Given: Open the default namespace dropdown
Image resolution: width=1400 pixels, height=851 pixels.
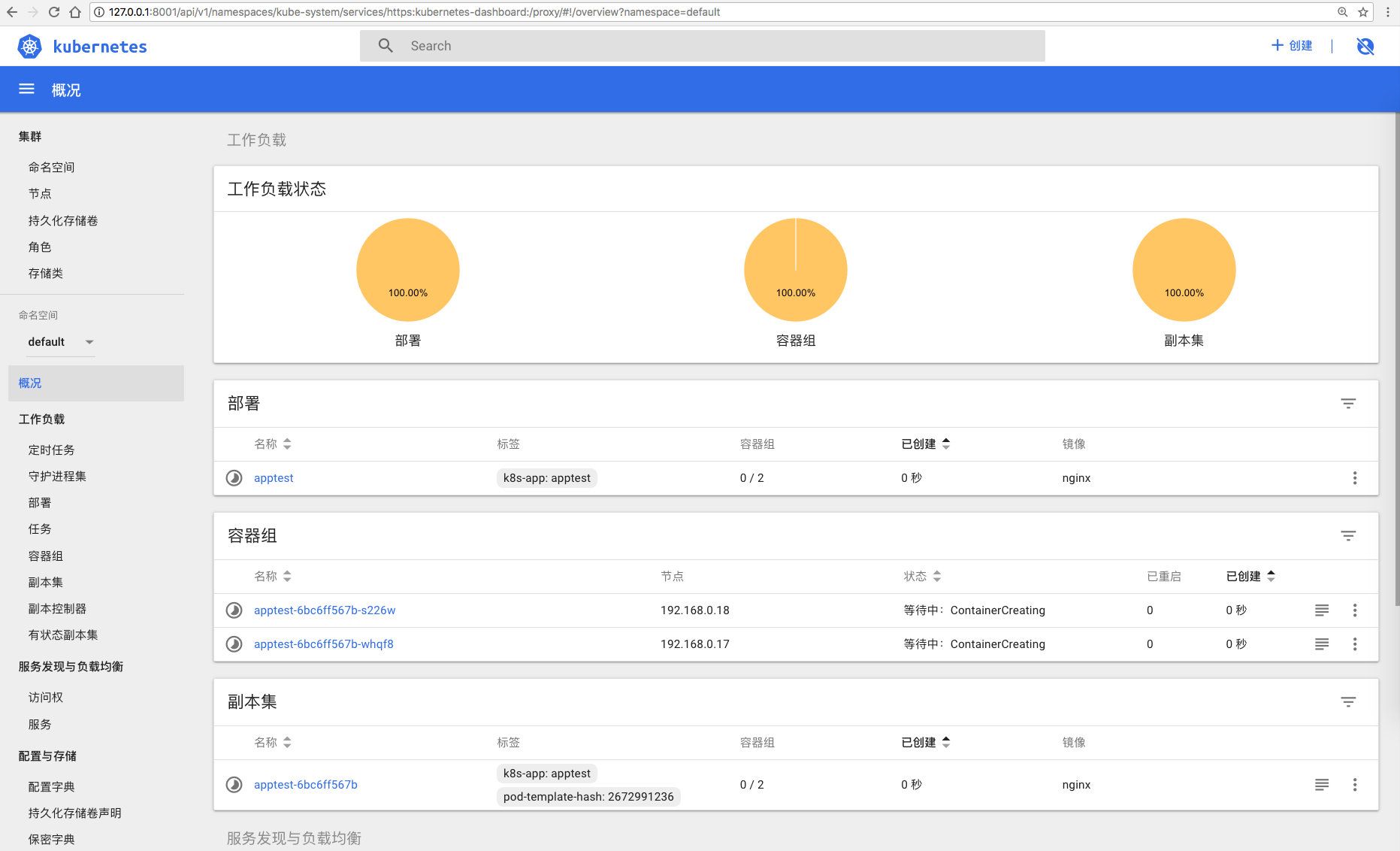Looking at the screenshot, I should 61,342.
